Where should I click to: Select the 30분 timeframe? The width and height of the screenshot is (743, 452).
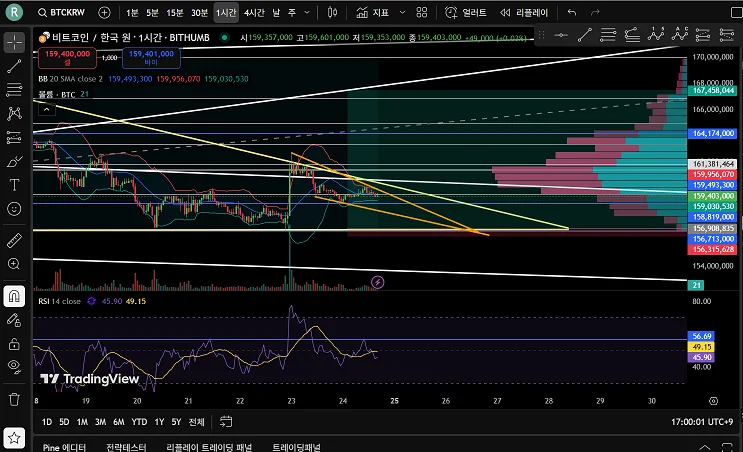click(199, 13)
